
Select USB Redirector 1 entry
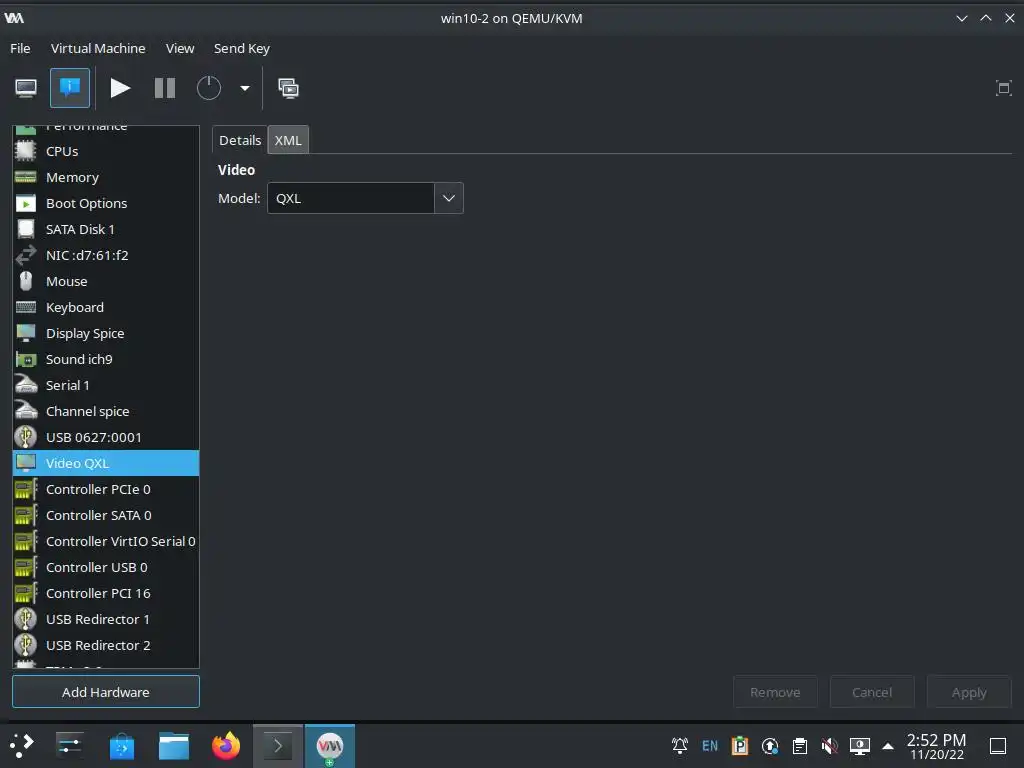point(106,619)
